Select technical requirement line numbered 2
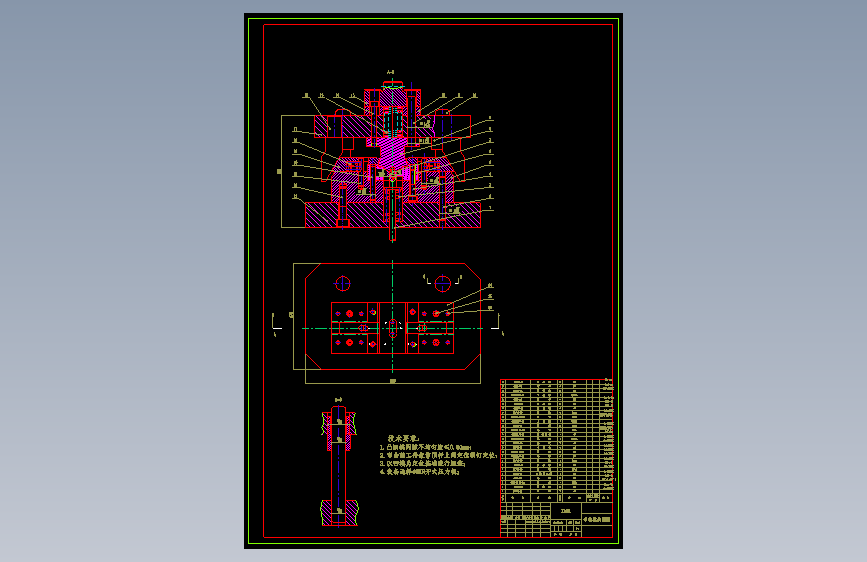 pos(438,456)
